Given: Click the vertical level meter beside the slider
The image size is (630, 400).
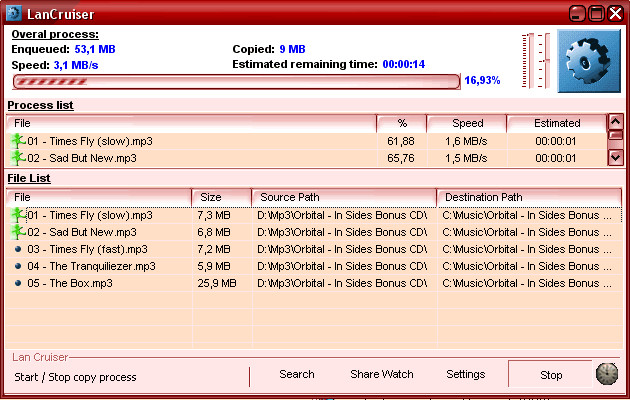Looking at the screenshot, I should tap(526, 61).
